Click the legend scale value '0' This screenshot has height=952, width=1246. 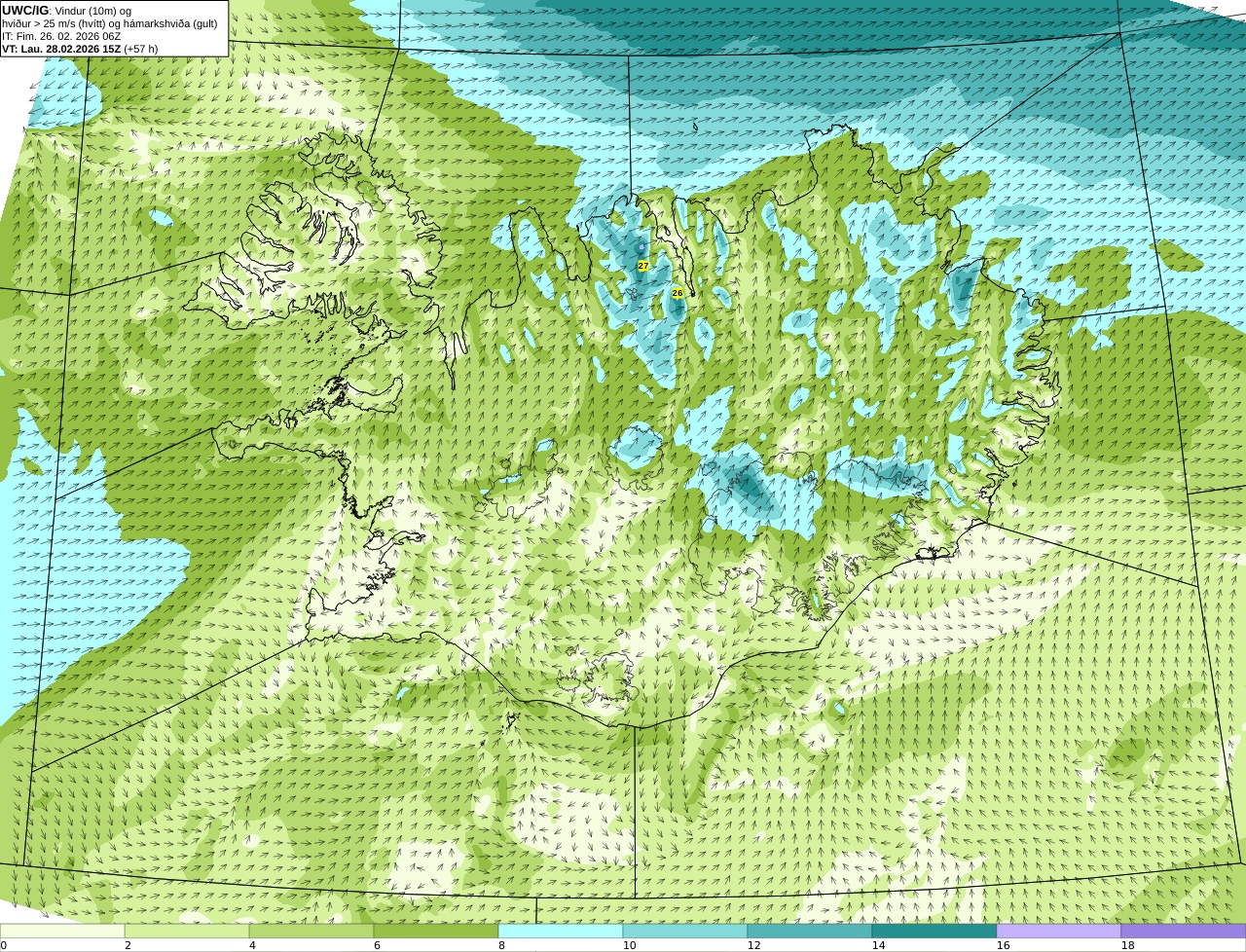pyautogui.click(x=3, y=945)
